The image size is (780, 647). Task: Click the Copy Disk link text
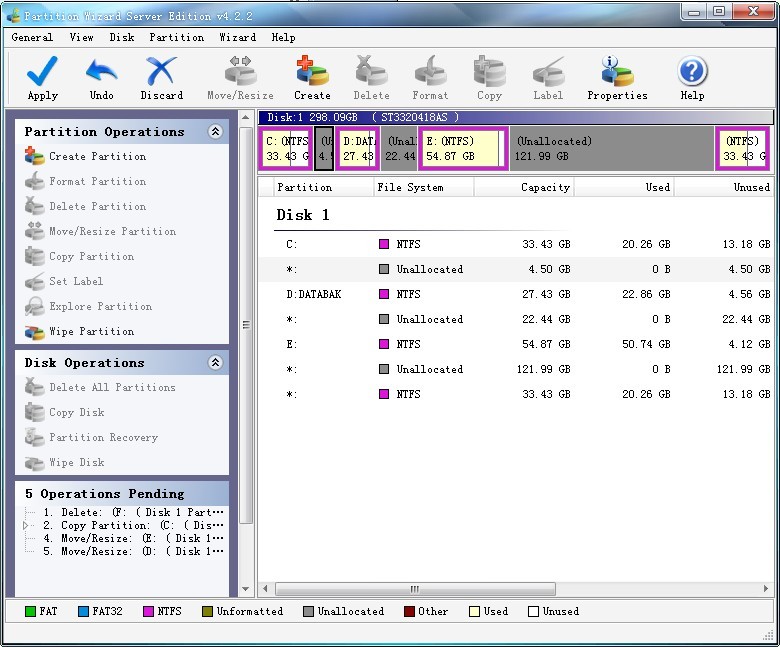[77, 412]
